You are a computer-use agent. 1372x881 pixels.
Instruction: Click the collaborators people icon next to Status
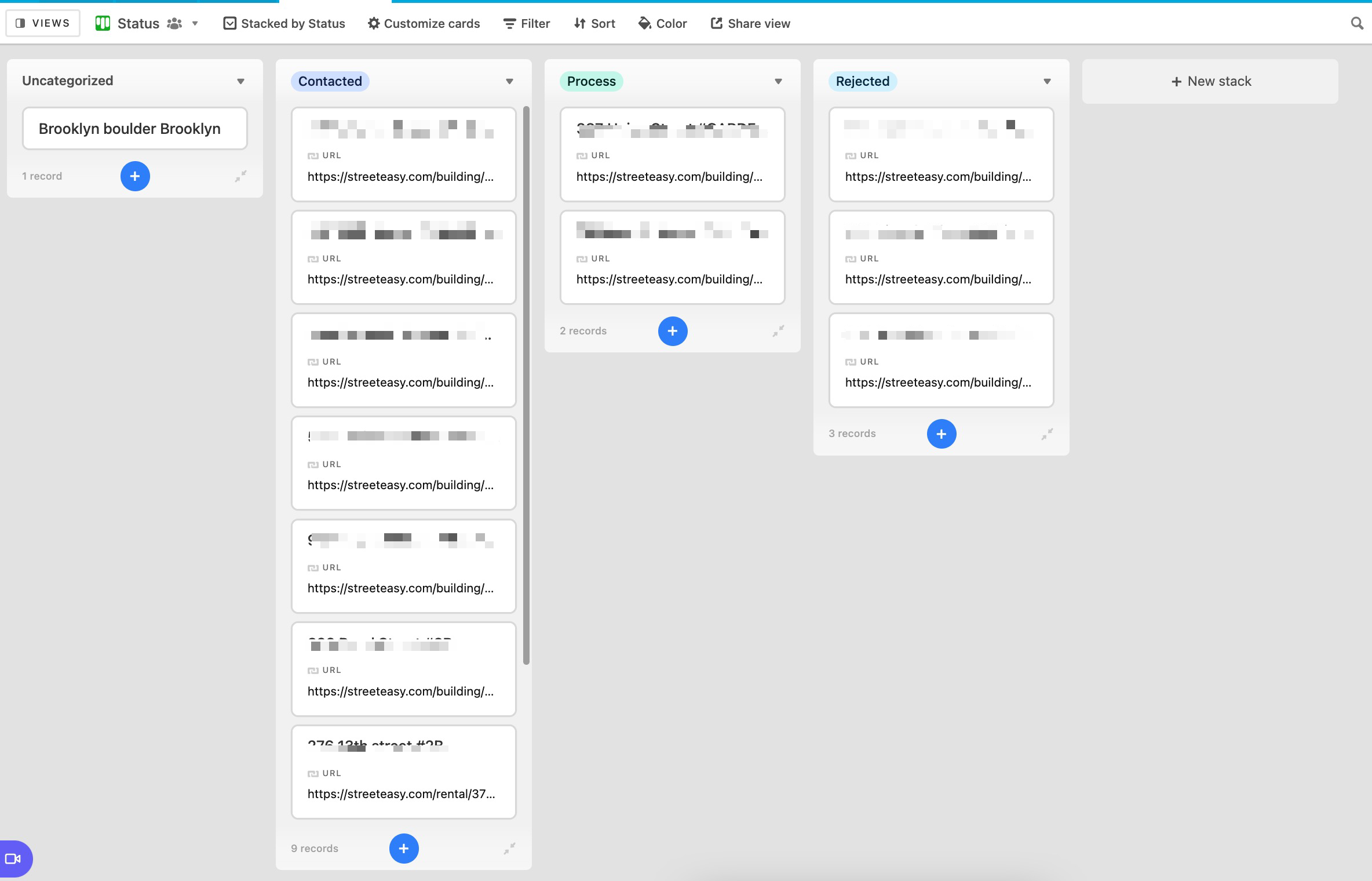(174, 23)
